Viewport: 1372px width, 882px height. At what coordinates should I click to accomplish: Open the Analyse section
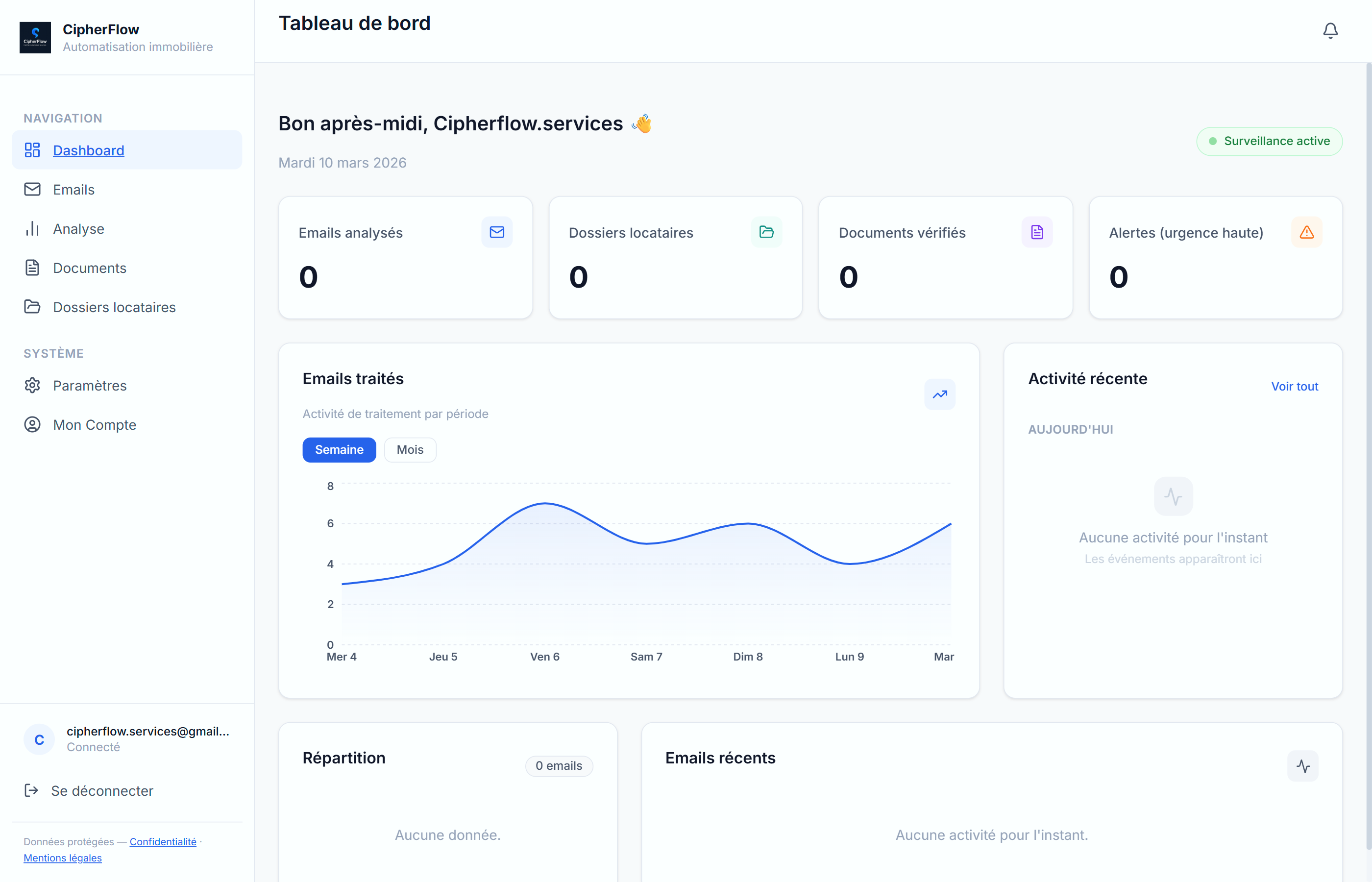pyautogui.click(x=78, y=228)
